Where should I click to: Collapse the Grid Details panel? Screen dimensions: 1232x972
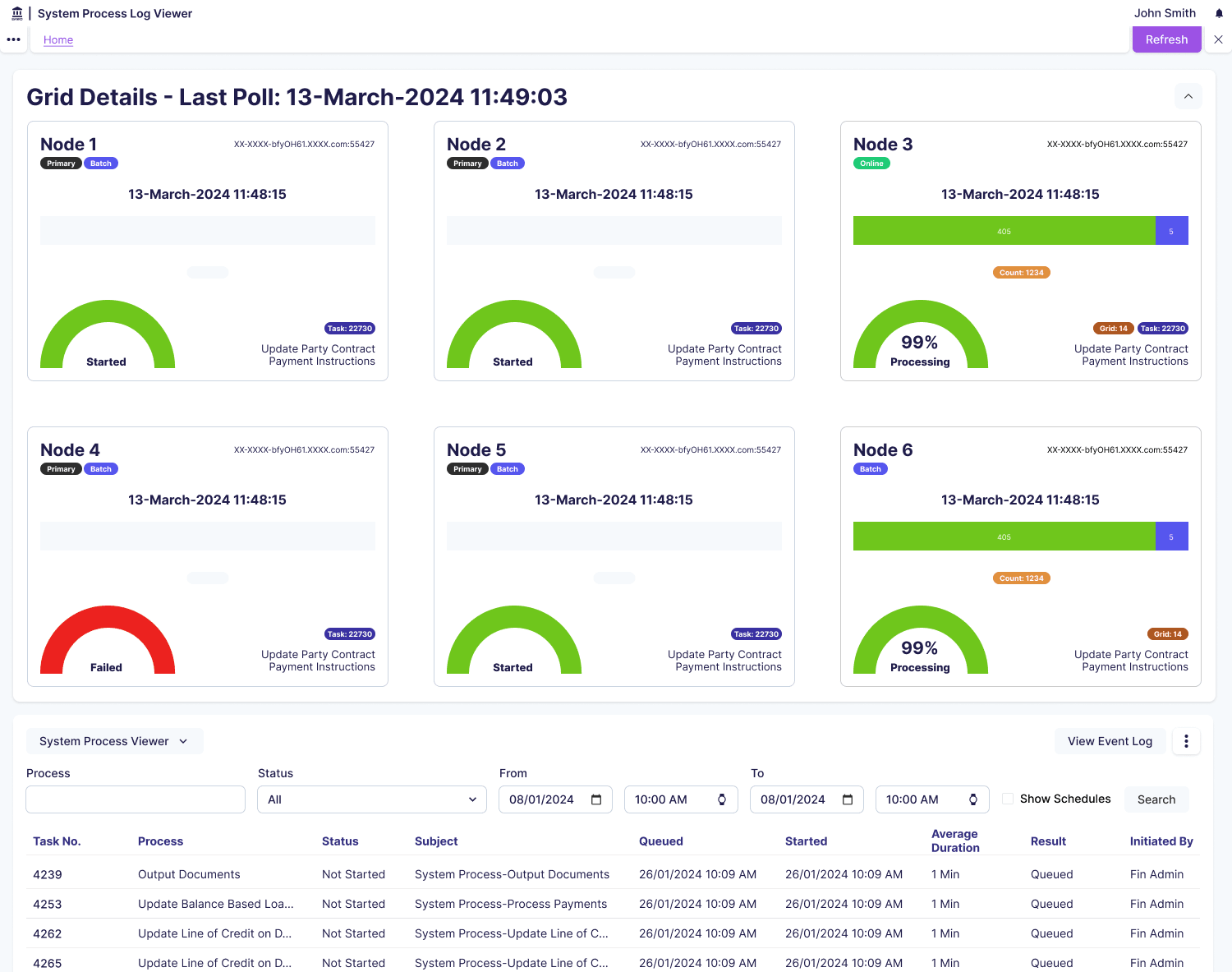(1188, 96)
